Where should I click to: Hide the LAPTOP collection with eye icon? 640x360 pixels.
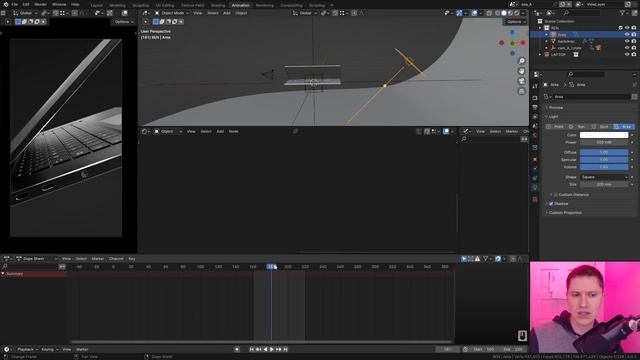click(627, 54)
